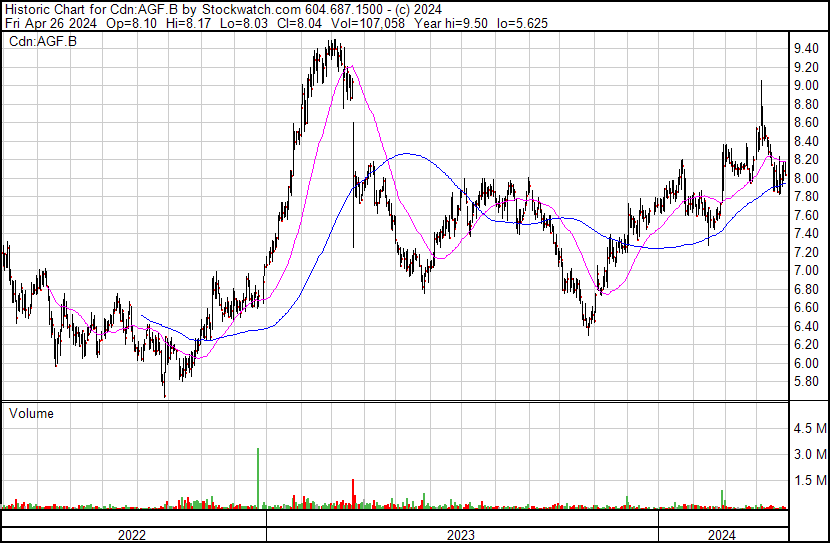The width and height of the screenshot is (830, 543).
Task: Click the close value "Cl=8.04"
Action: 299,23
